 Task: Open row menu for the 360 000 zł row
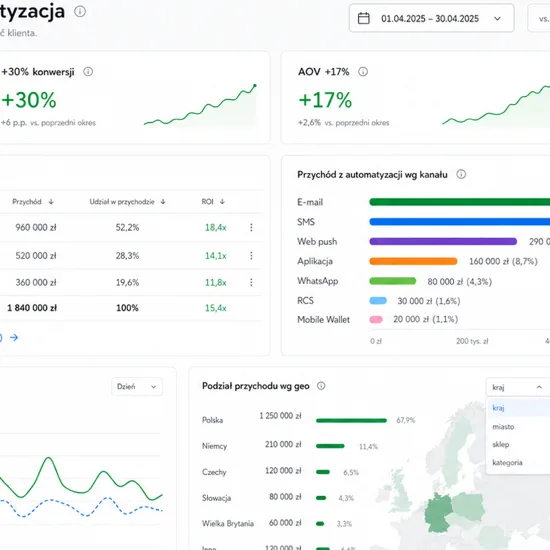tap(251, 282)
